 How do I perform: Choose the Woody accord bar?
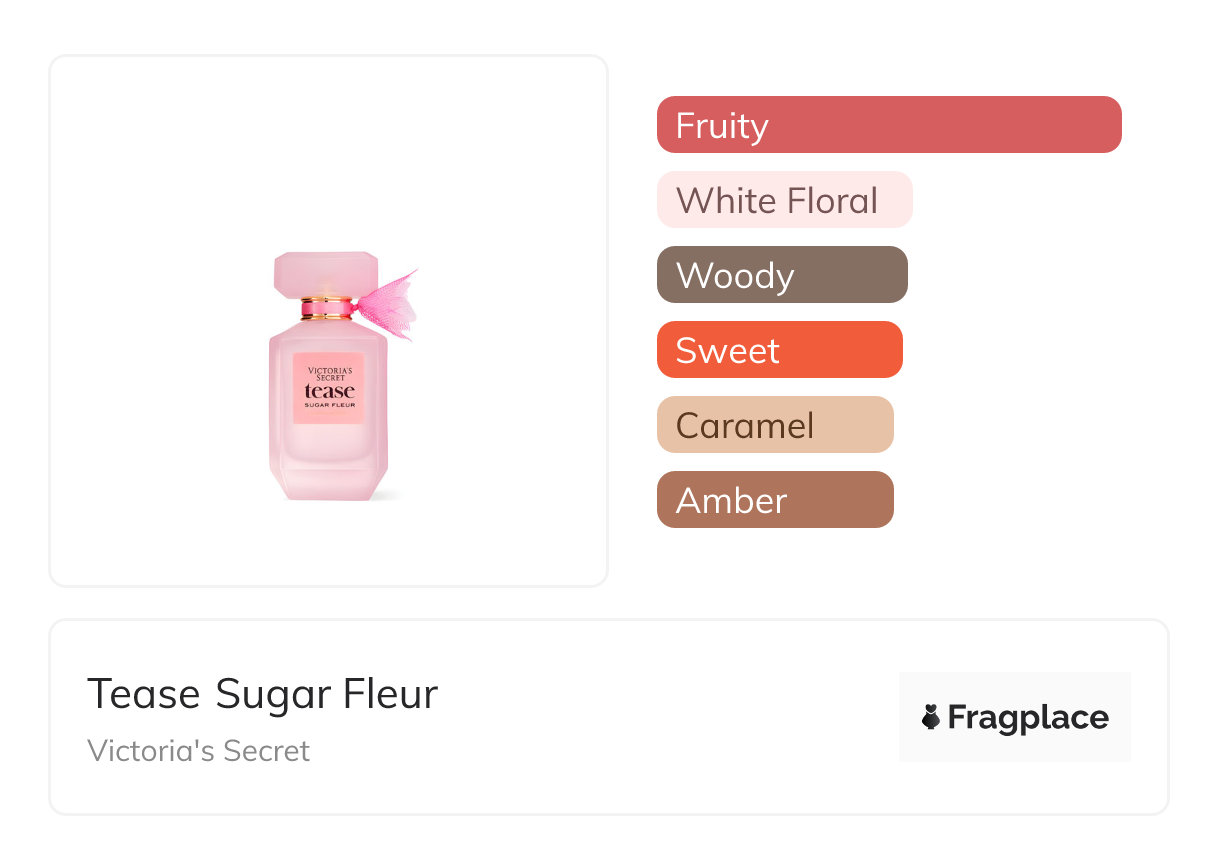(781, 275)
